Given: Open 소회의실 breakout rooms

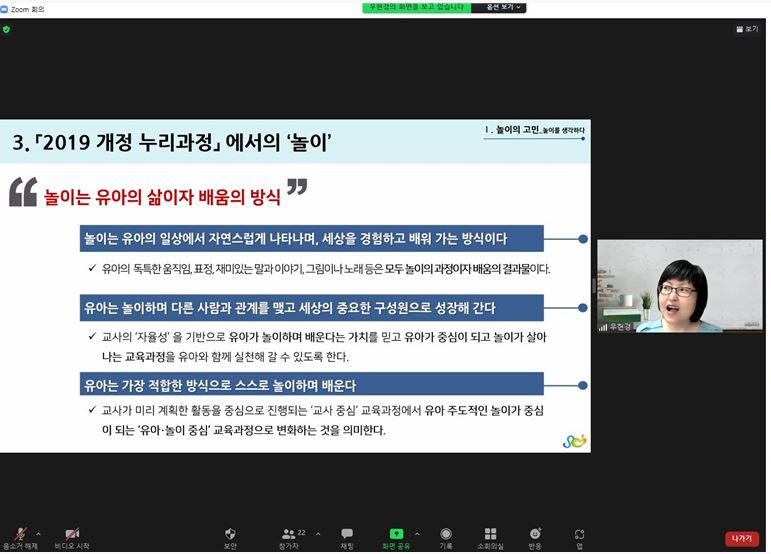Looking at the screenshot, I should pyautogui.click(x=490, y=536).
